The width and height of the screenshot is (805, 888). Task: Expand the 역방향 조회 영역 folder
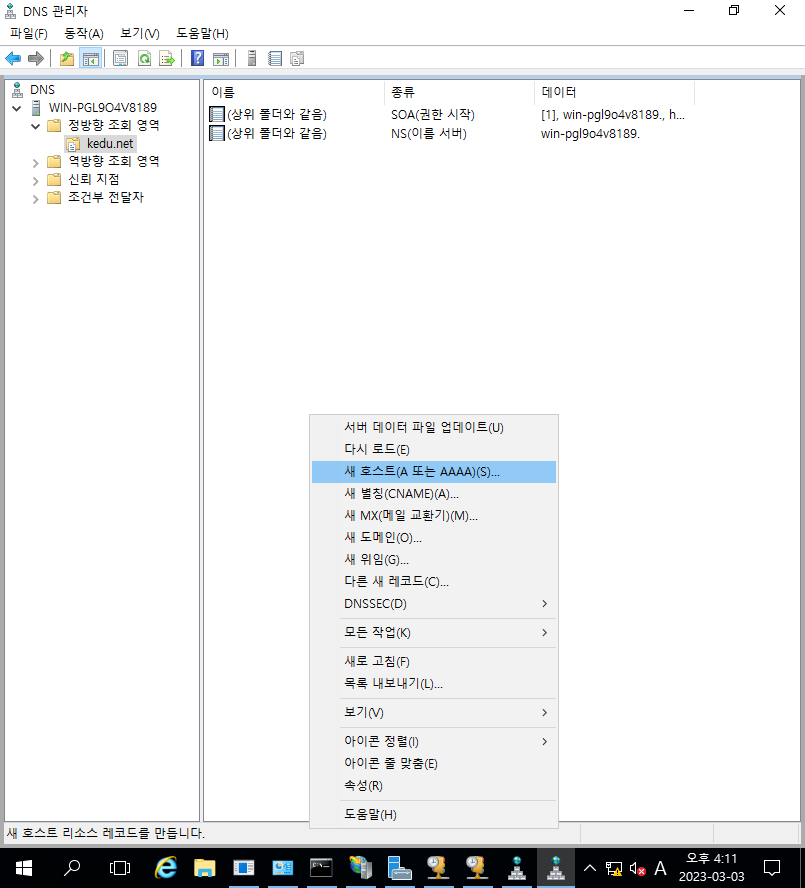(35, 163)
